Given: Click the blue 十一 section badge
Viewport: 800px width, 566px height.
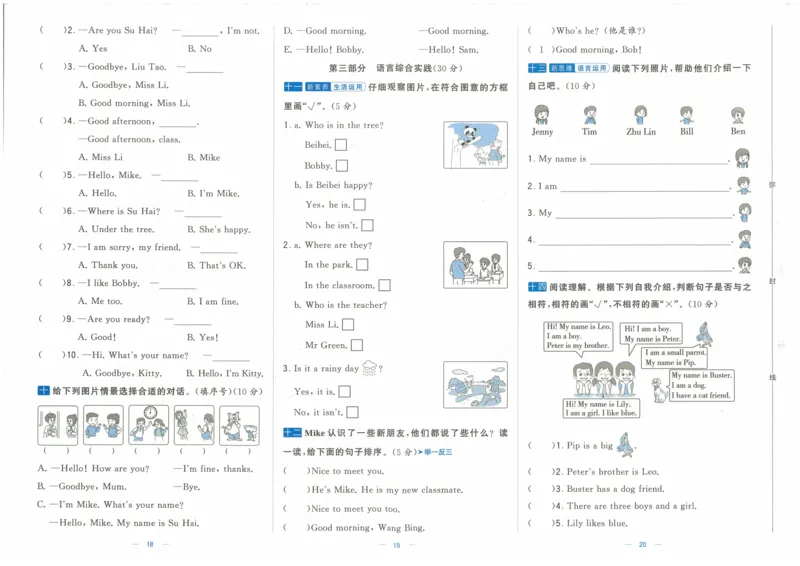Looking at the screenshot, I should click(x=293, y=87).
